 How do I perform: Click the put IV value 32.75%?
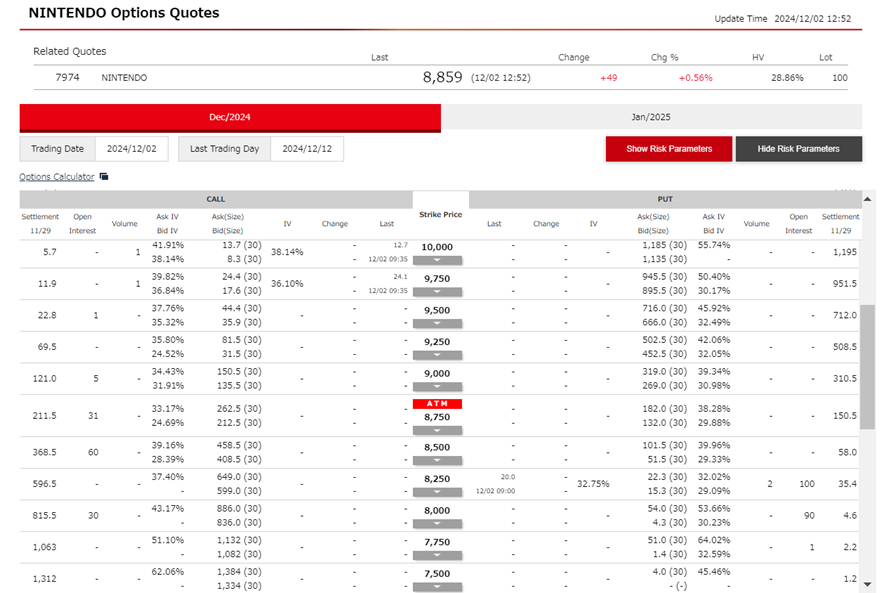click(593, 484)
